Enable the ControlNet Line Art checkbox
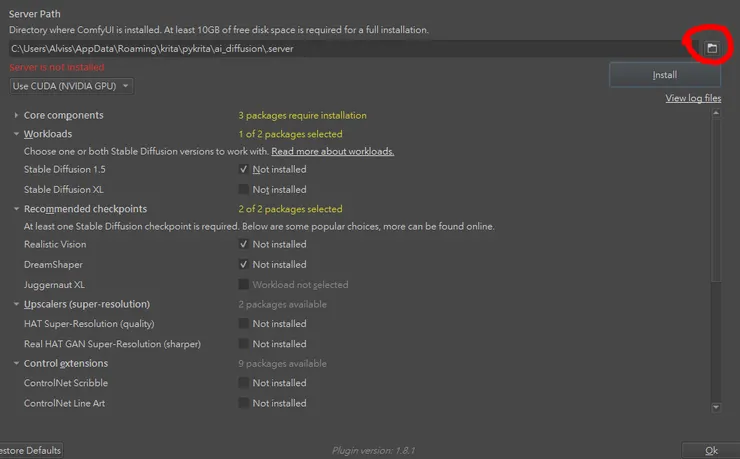Viewport: 740px width, 459px height. point(244,403)
